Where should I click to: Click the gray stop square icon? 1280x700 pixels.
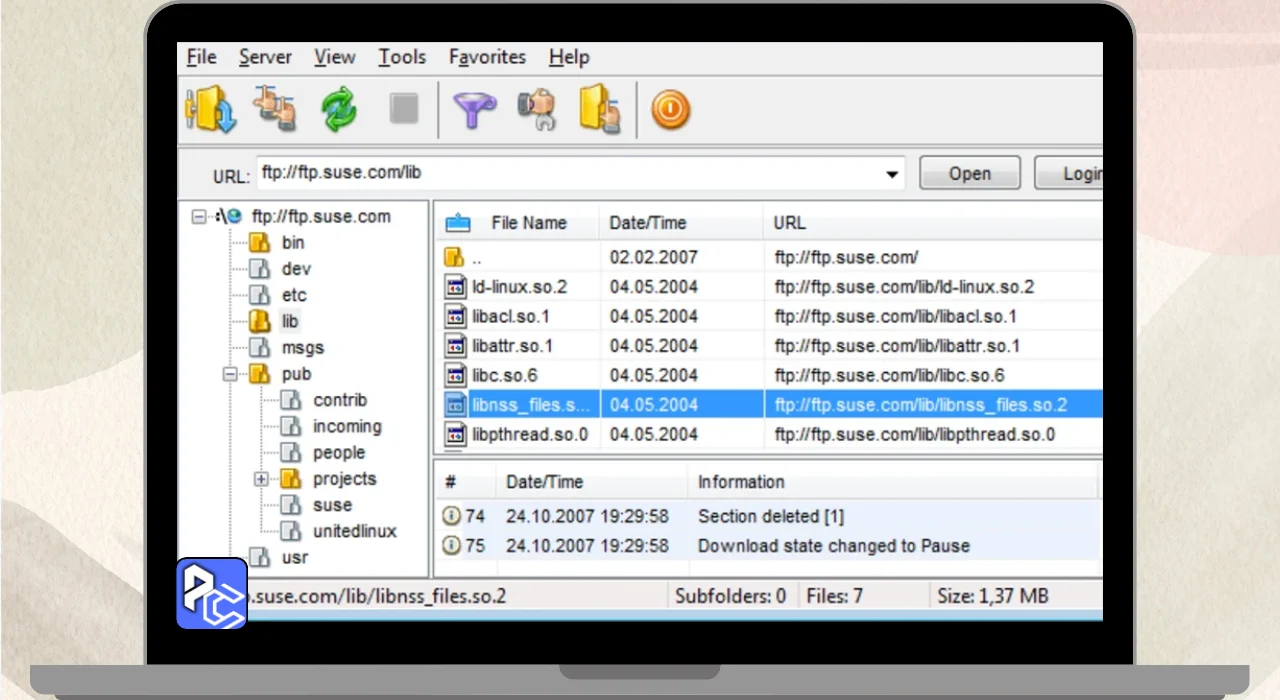[x=404, y=109]
